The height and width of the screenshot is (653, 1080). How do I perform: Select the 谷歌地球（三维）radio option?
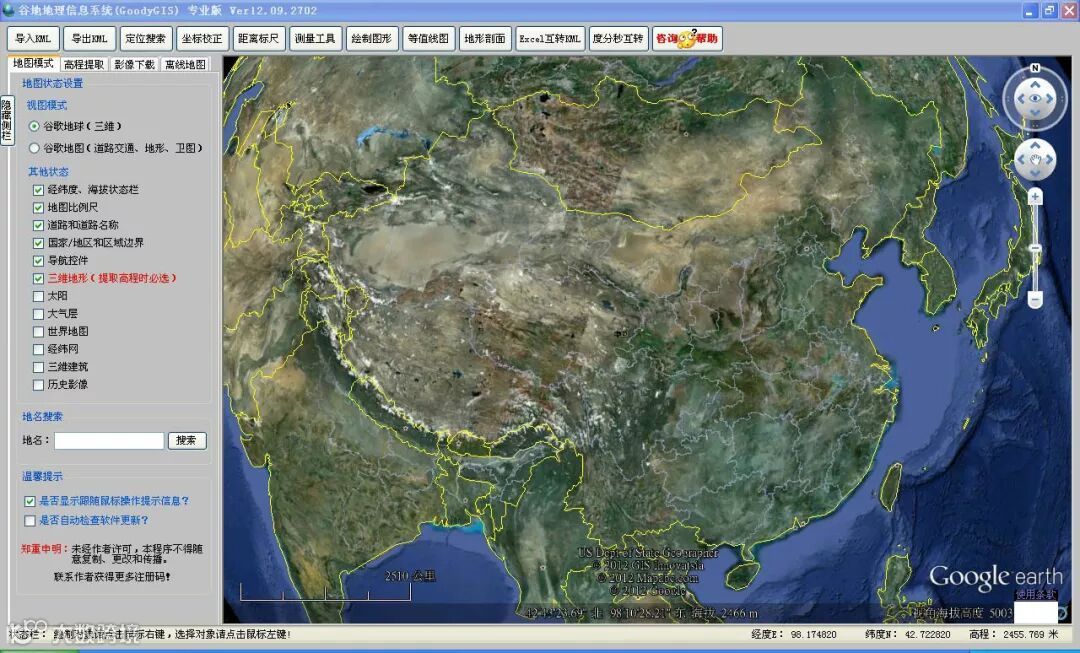34,127
